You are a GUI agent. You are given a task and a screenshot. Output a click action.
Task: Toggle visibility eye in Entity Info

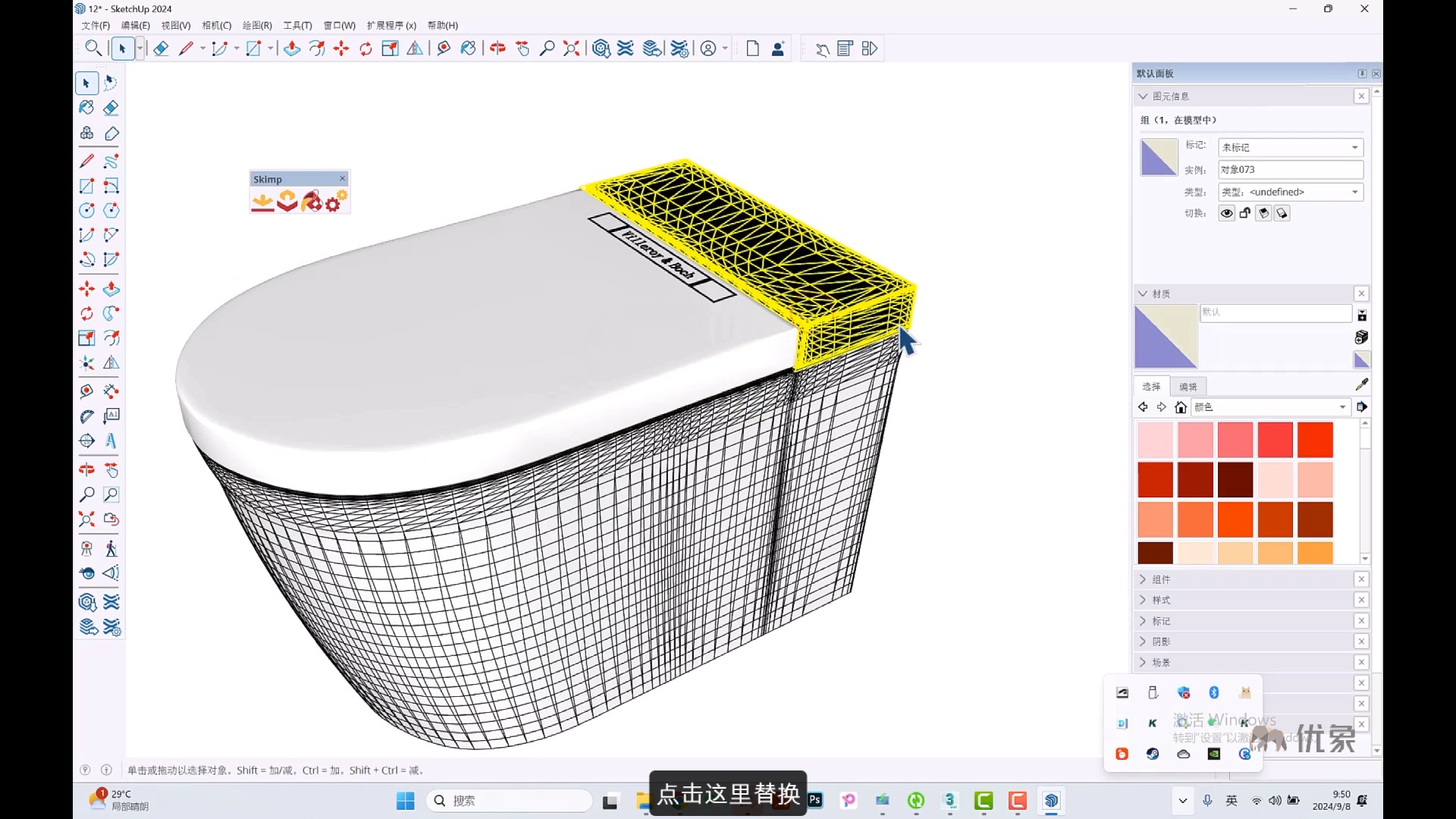pos(1226,213)
